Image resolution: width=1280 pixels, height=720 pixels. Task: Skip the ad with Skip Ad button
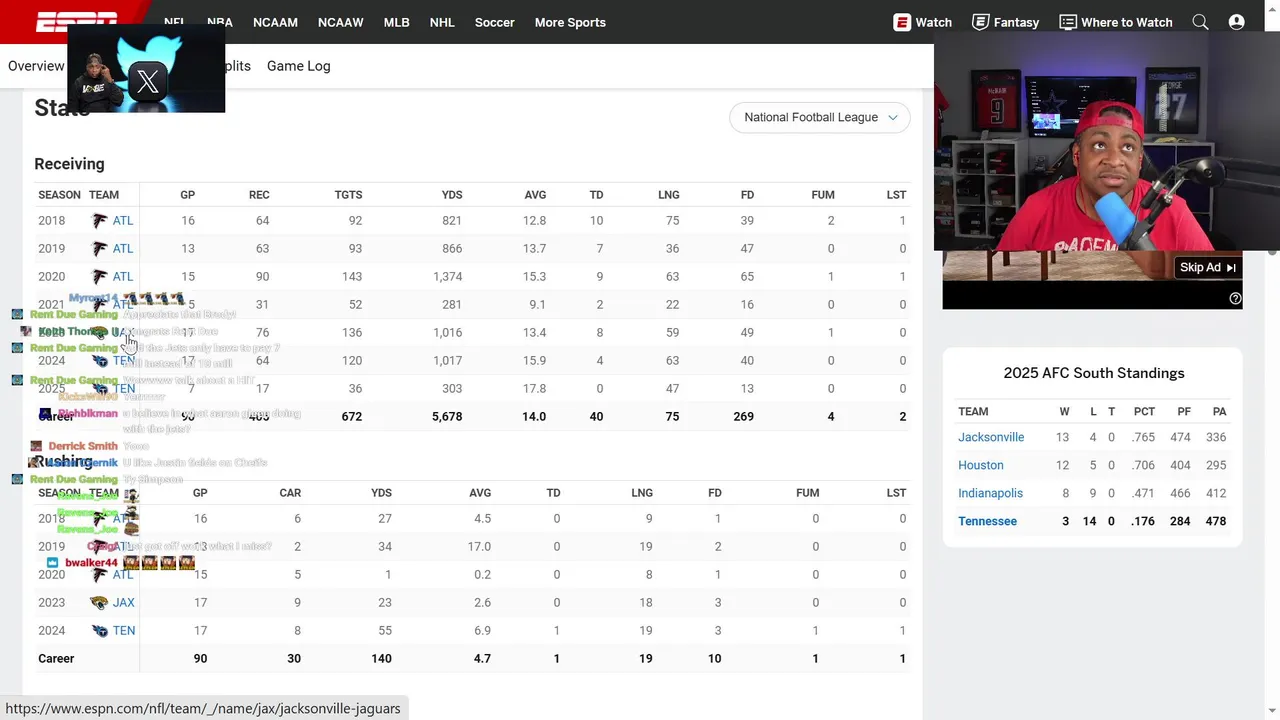coord(1208,267)
